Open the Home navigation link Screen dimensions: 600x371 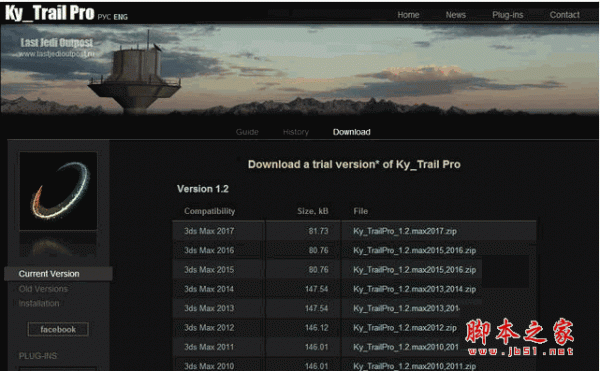[x=408, y=15]
